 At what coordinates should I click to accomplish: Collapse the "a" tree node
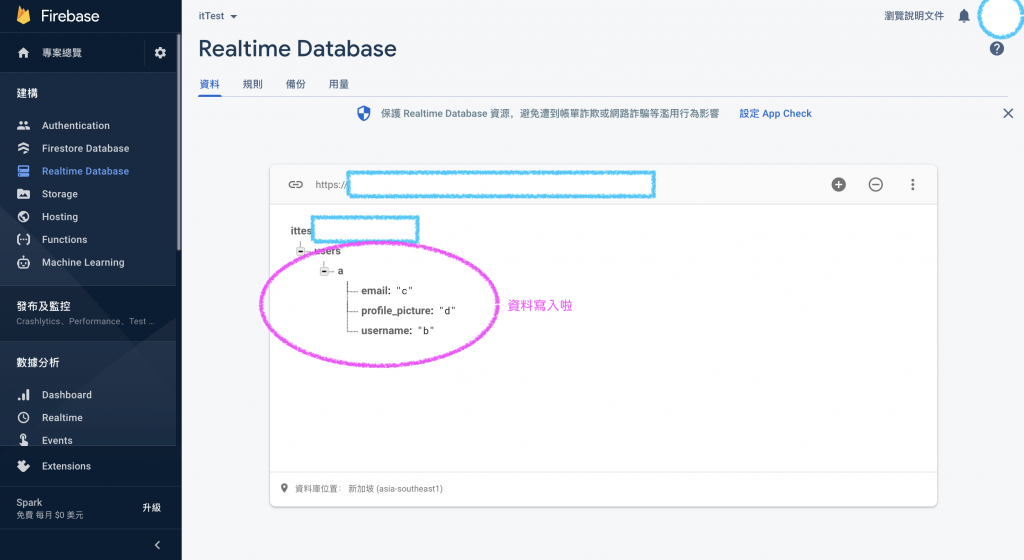click(x=324, y=271)
